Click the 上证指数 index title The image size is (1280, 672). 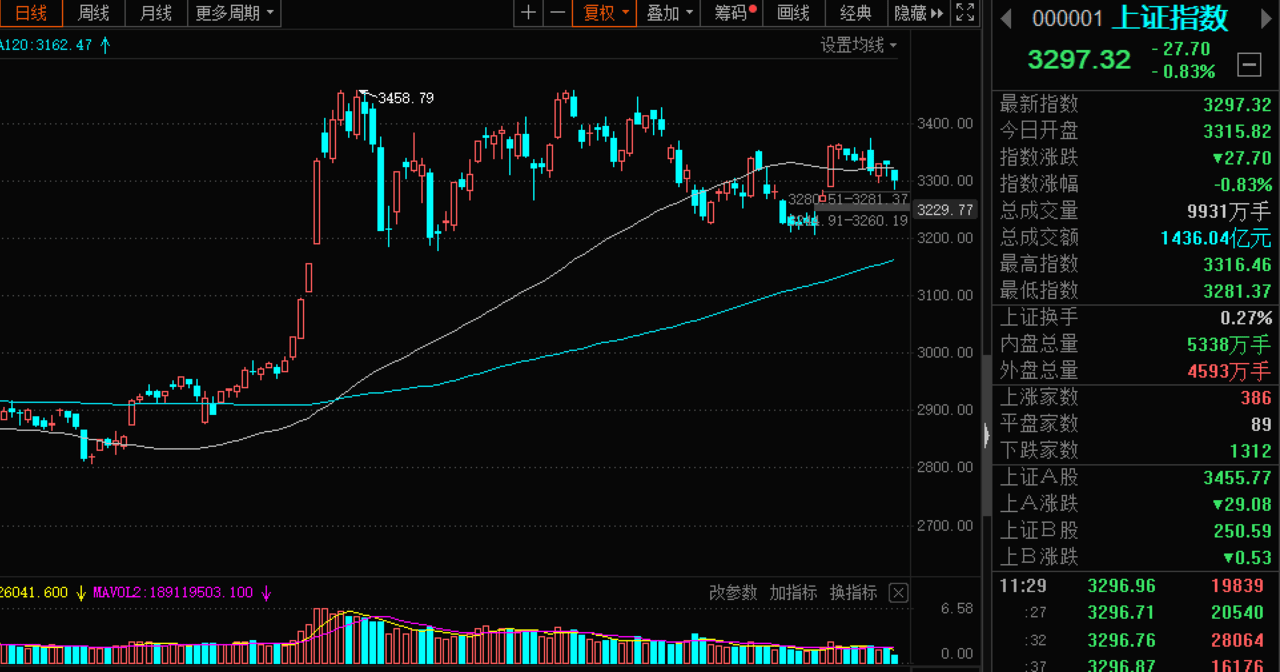1170,19
